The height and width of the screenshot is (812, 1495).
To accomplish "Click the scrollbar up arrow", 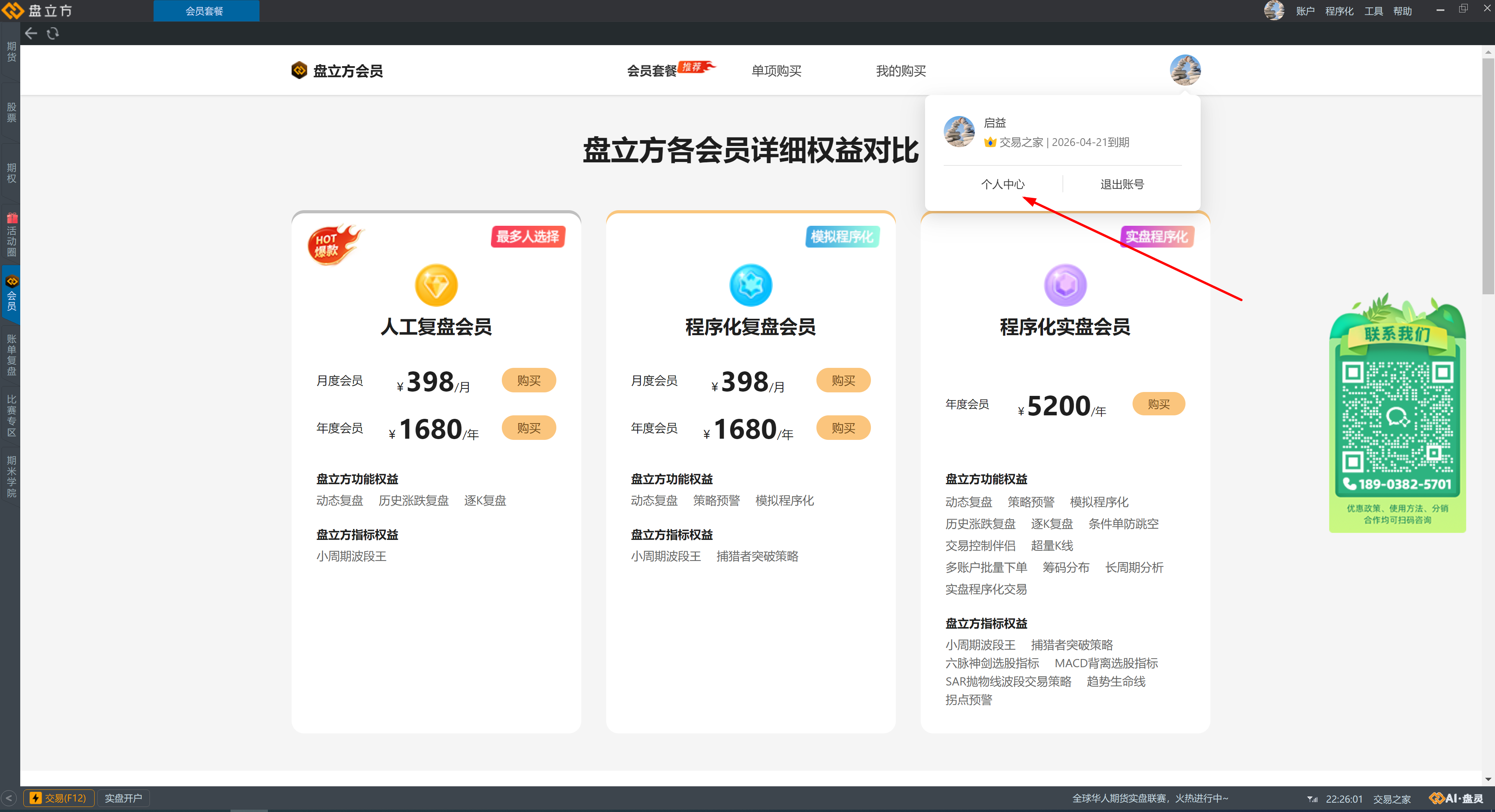I will click(1489, 52).
